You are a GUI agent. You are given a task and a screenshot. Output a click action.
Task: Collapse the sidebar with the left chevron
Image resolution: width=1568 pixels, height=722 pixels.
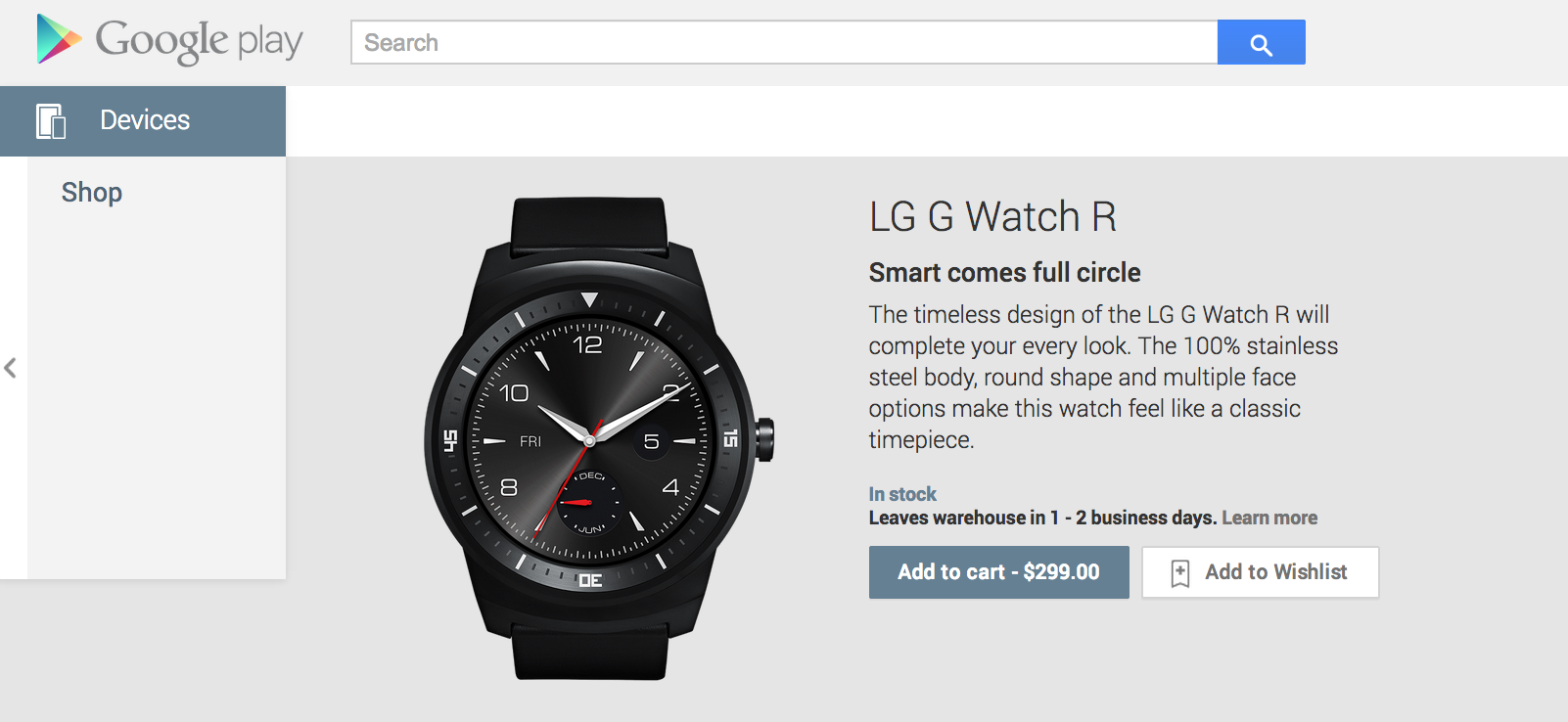[x=11, y=368]
